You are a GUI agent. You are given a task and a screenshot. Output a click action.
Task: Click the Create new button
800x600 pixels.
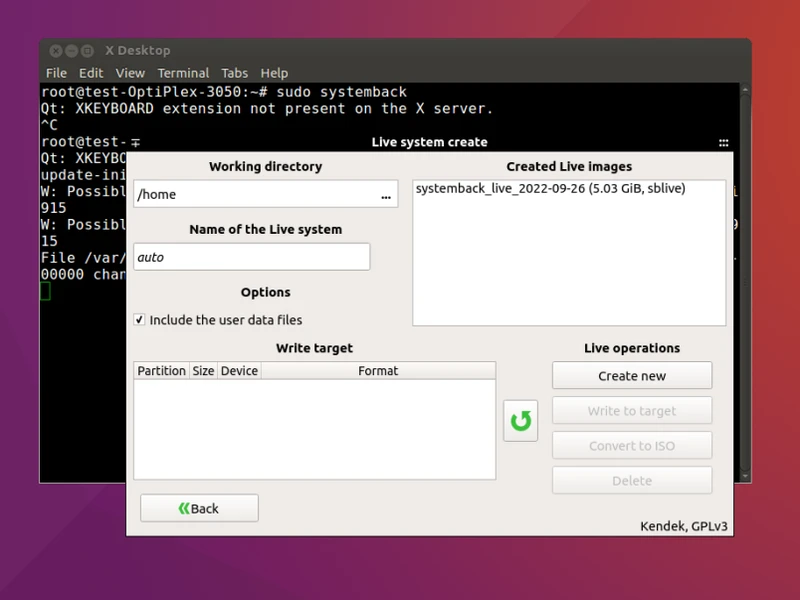632,376
